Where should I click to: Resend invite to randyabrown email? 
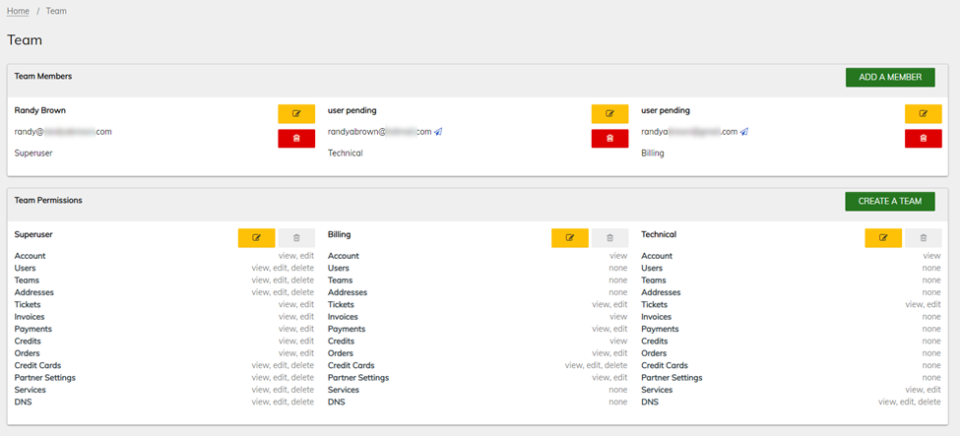pyautogui.click(x=438, y=132)
